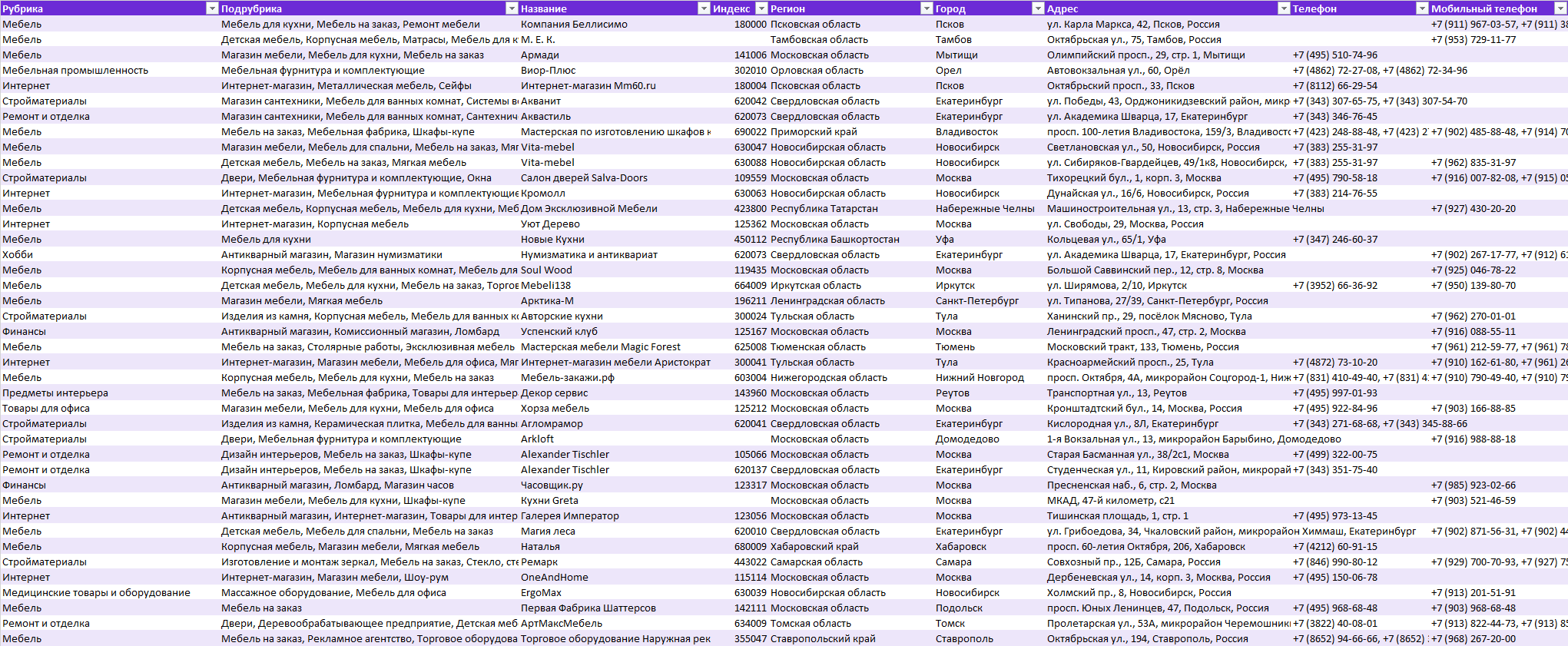Select the category cell 'Предметы интерьера'

point(110,393)
